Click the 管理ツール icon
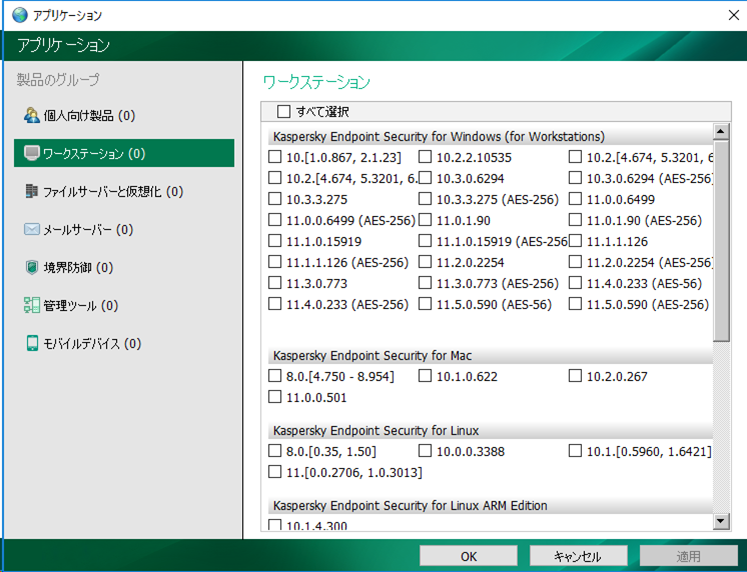Image resolution: width=747 pixels, height=572 pixels. [31, 305]
